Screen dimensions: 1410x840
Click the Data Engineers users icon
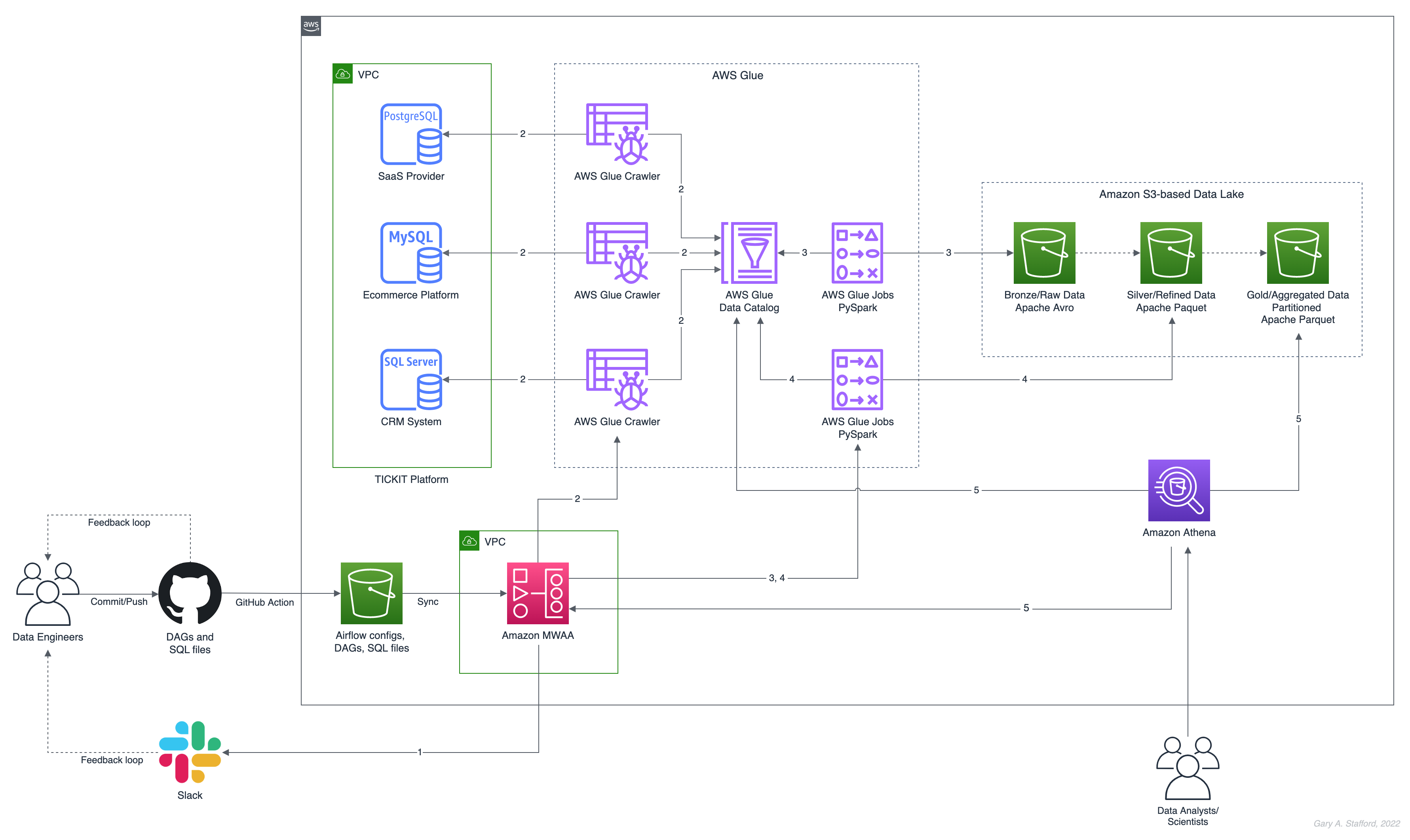pos(48,593)
